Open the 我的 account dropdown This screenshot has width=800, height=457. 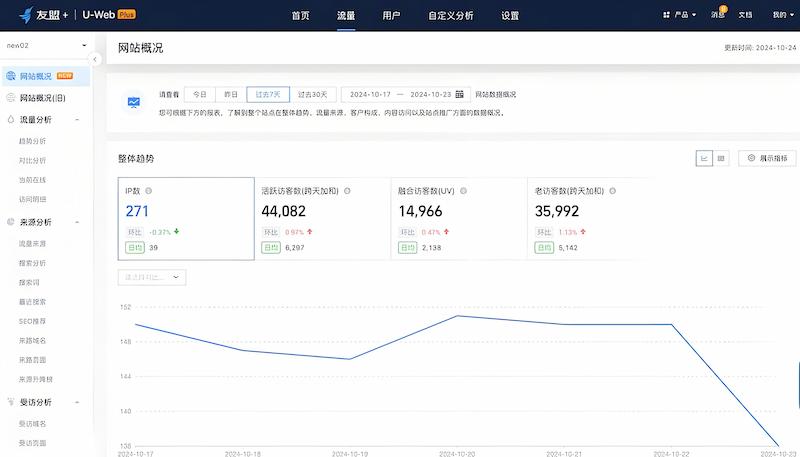click(783, 15)
